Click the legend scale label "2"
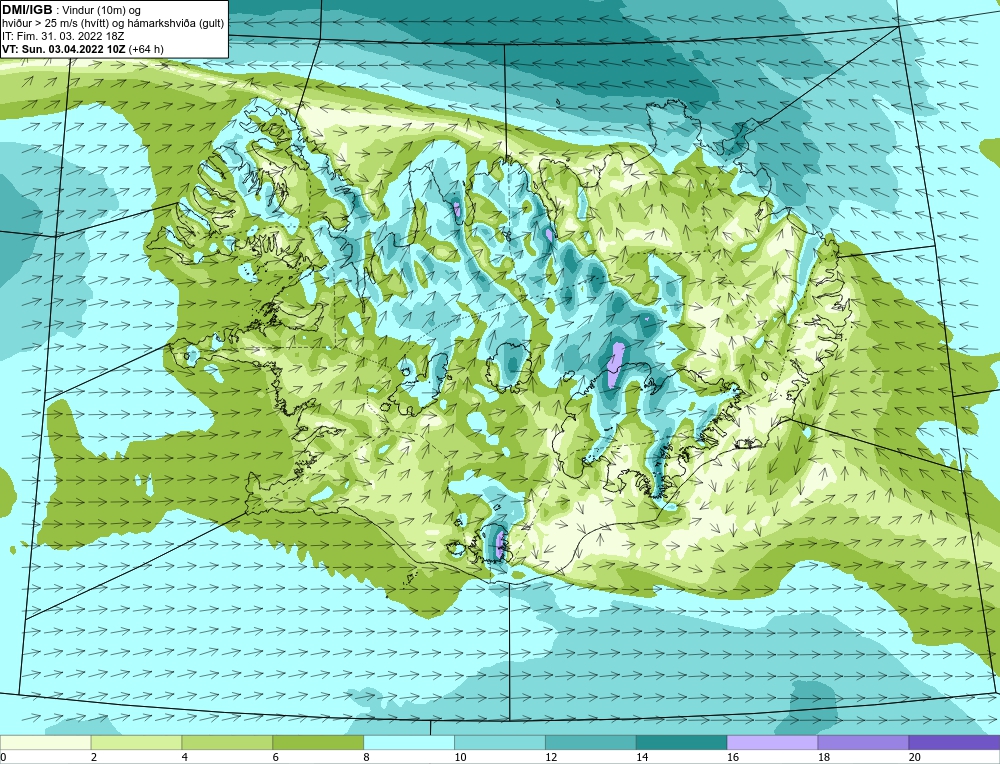Viewport: 1000px width, 764px height. point(94,758)
